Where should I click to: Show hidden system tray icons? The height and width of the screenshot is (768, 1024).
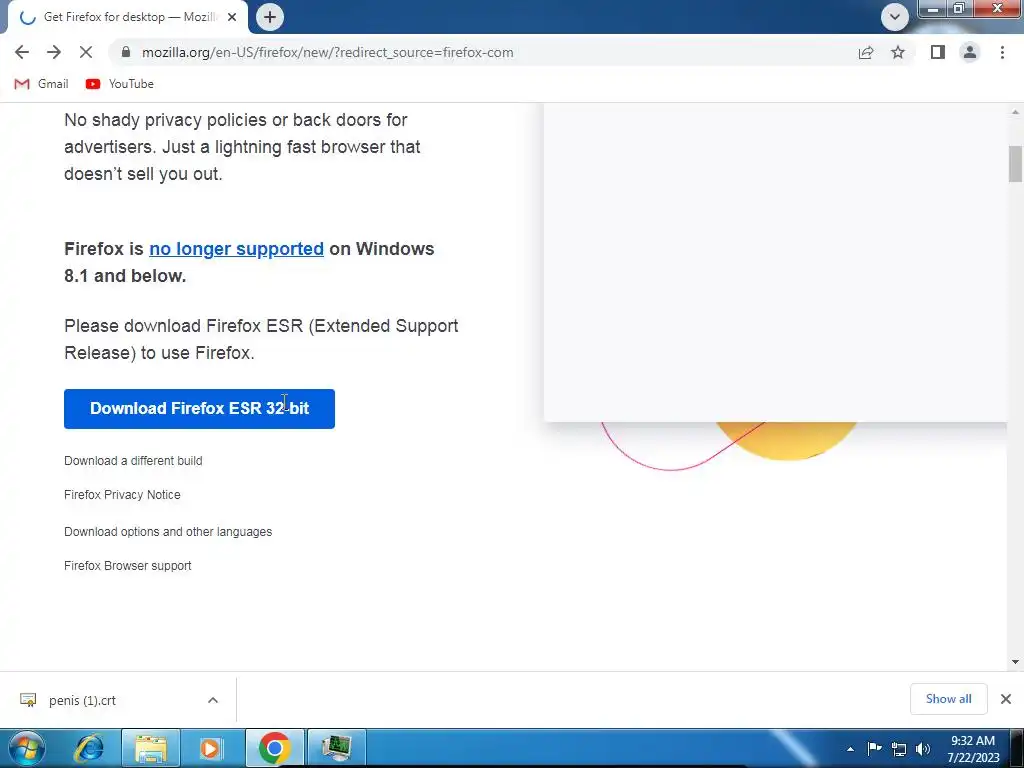tap(850, 749)
